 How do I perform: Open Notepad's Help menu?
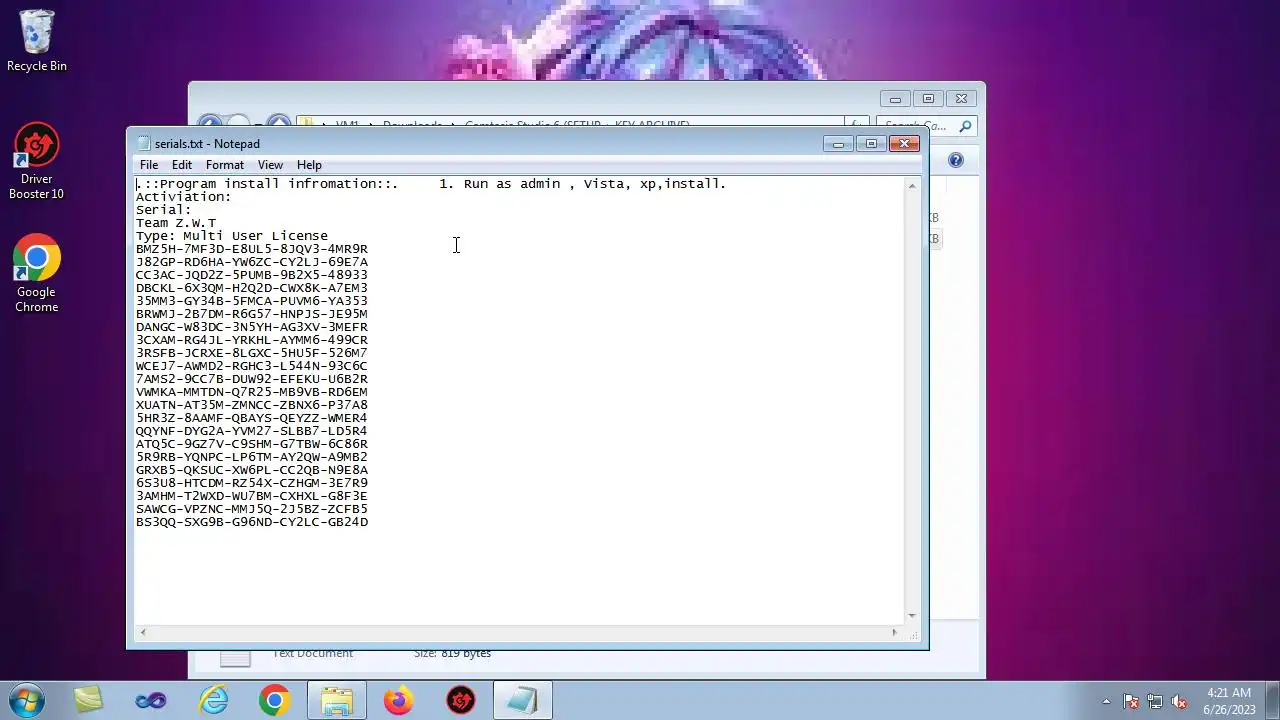309,165
